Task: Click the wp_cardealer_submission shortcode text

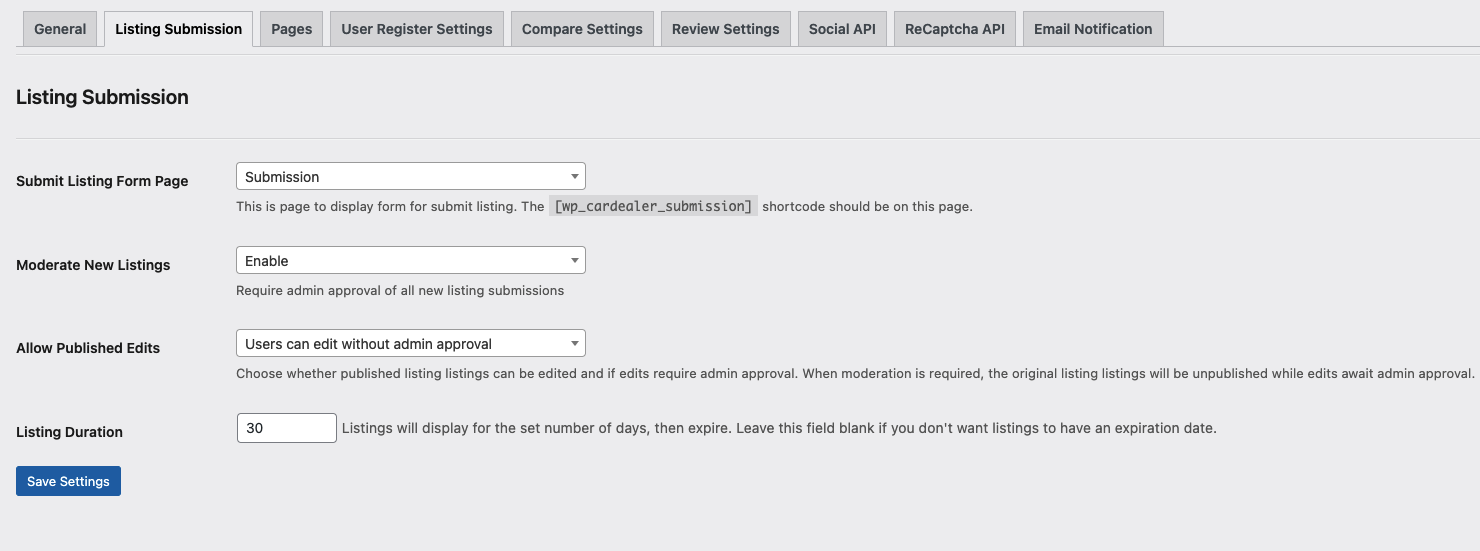Action: click(x=653, y=207)
